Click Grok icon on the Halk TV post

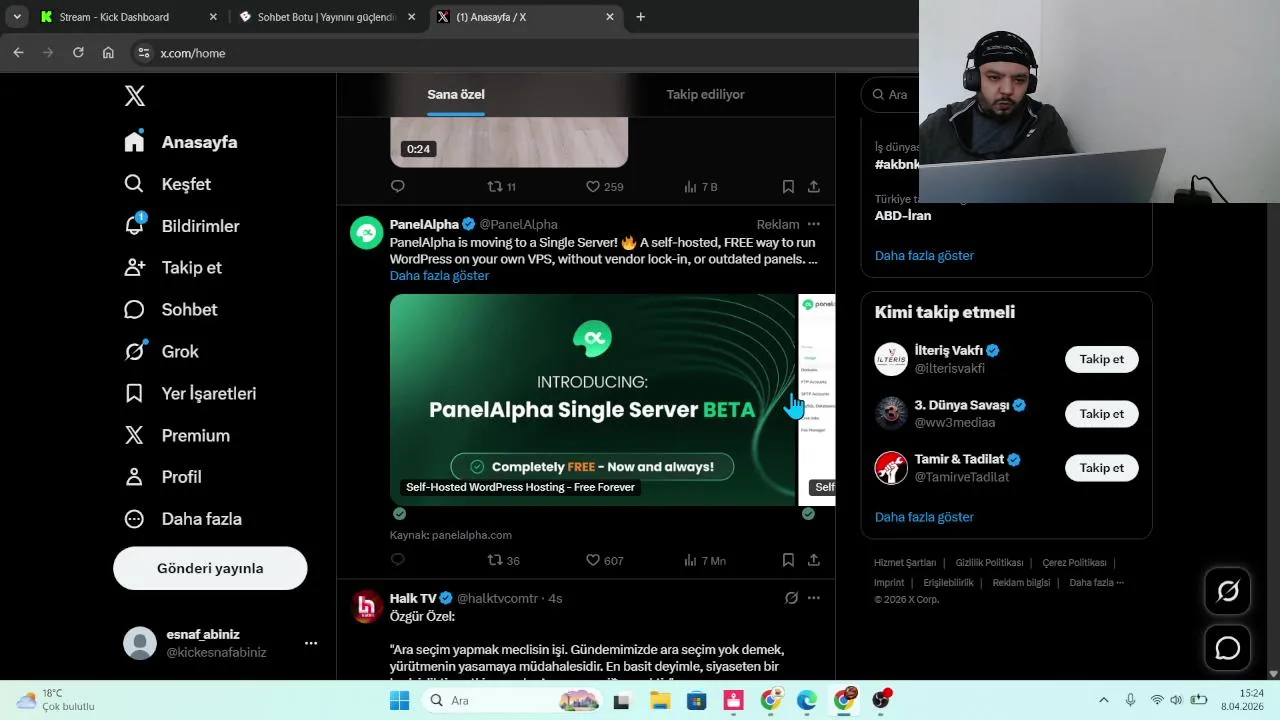(791, 598)
